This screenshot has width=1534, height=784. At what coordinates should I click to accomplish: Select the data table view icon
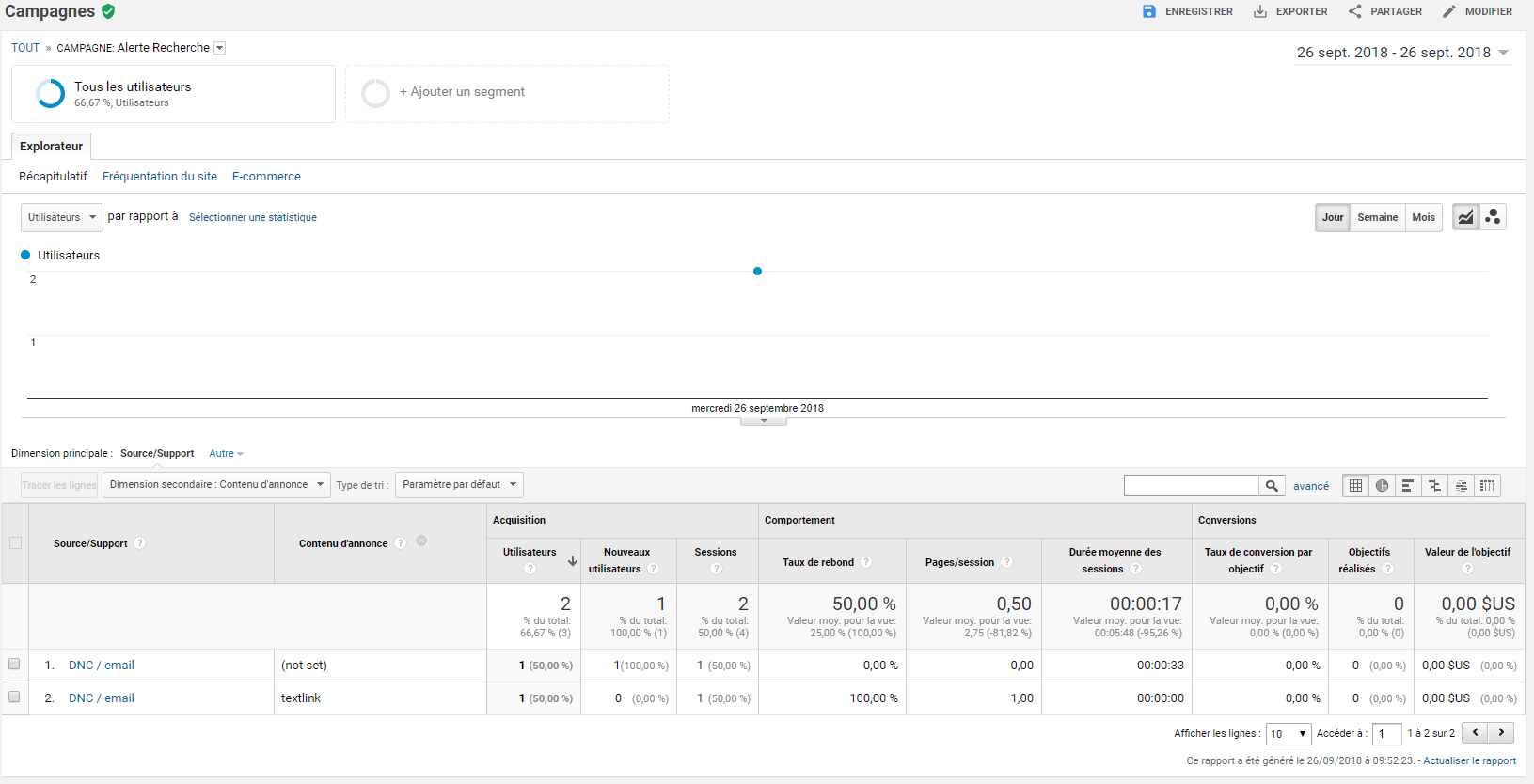tap(1355, 486)
